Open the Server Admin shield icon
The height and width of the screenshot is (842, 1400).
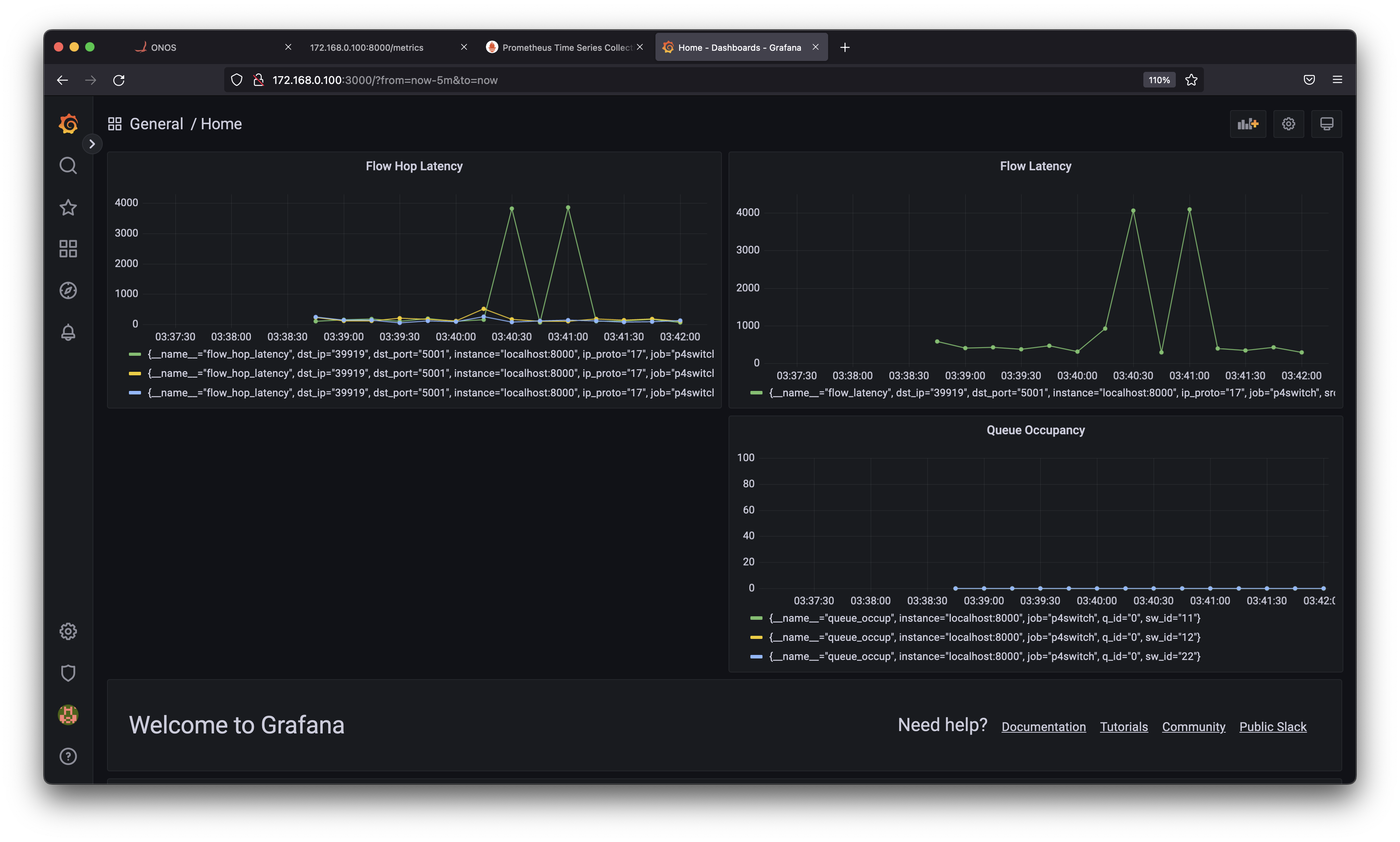coord(68,674)
